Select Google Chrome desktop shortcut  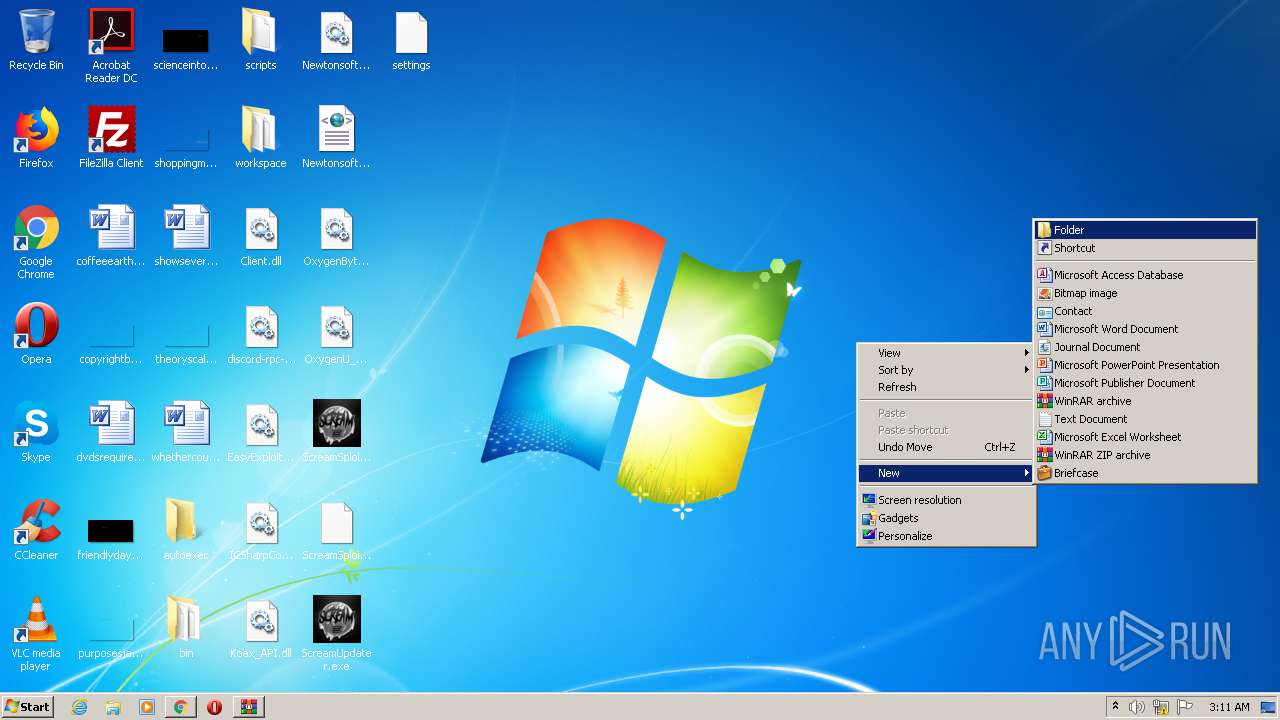[36, 242]
